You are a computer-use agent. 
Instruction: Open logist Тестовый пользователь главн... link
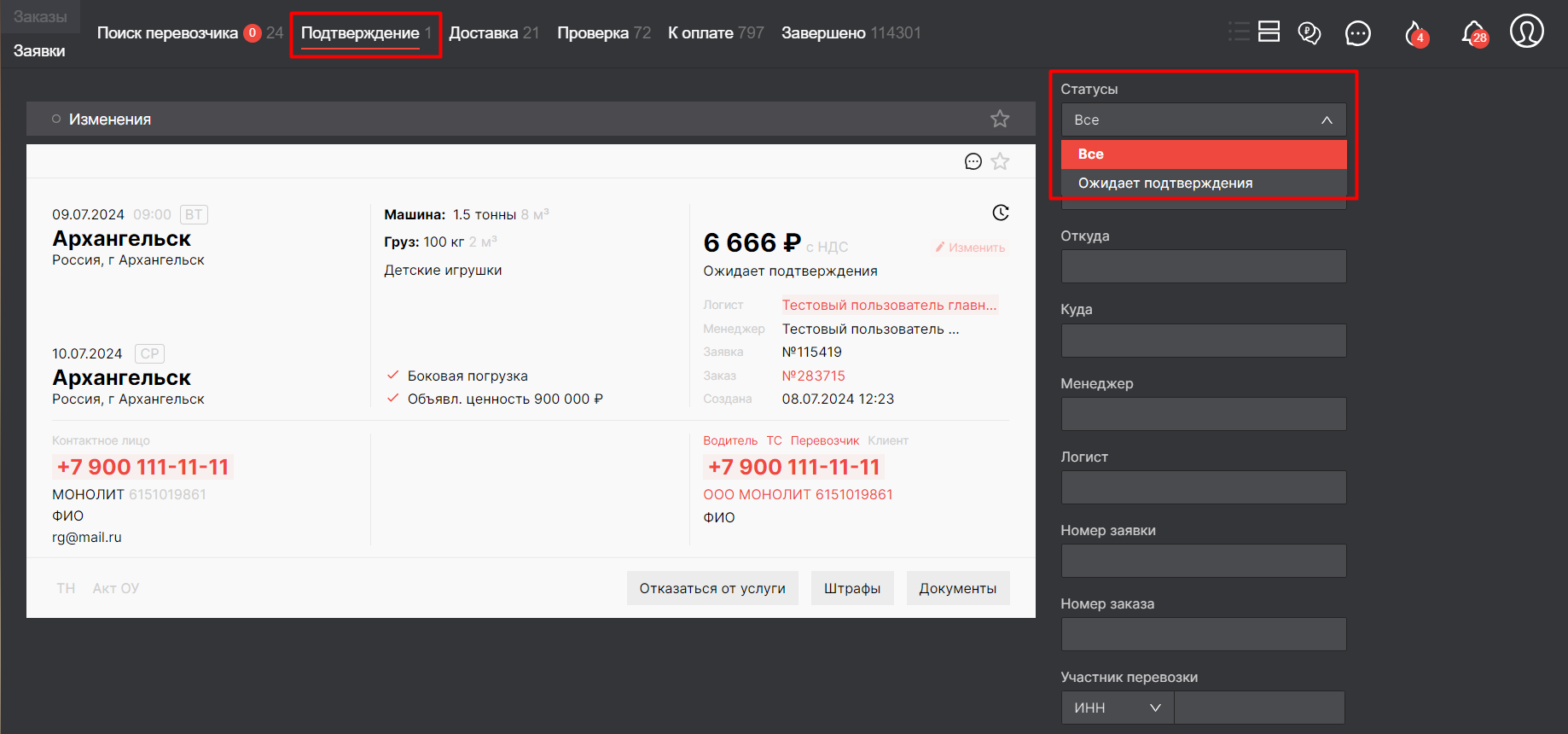tap(889, 305)
